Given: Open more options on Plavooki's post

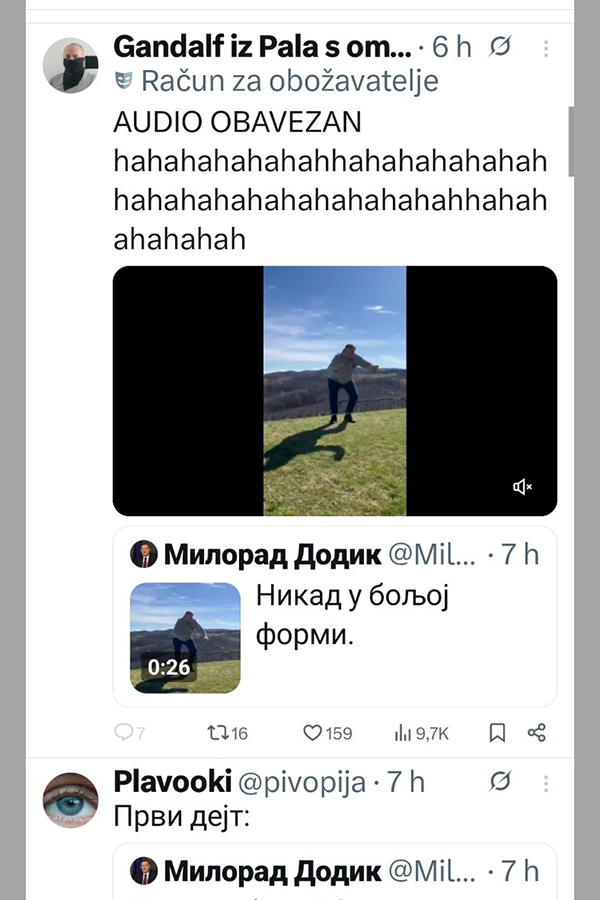Looking at the screenshot, I should pyautogui.click(x=545, y=781).
